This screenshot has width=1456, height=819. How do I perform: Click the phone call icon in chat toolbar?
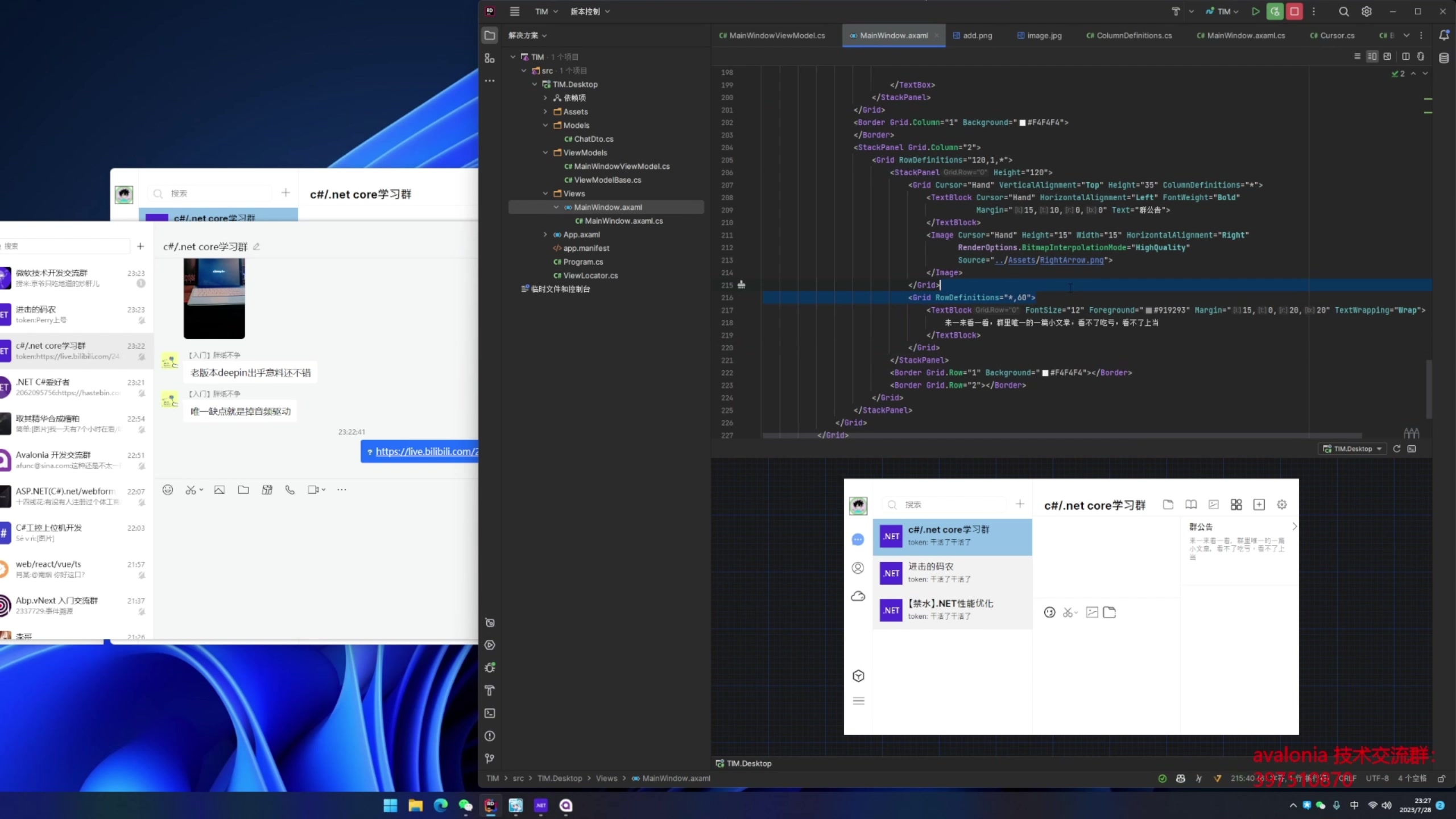[x=290, y=490]
